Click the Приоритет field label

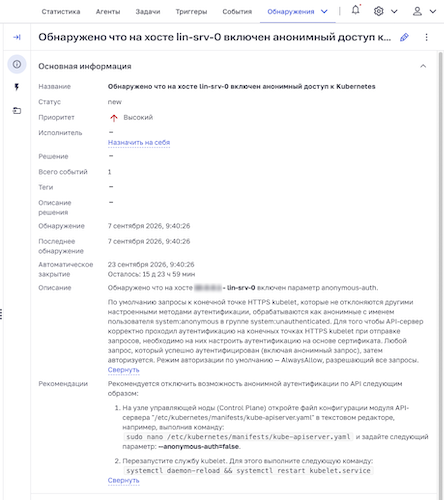tap(56, 117)
